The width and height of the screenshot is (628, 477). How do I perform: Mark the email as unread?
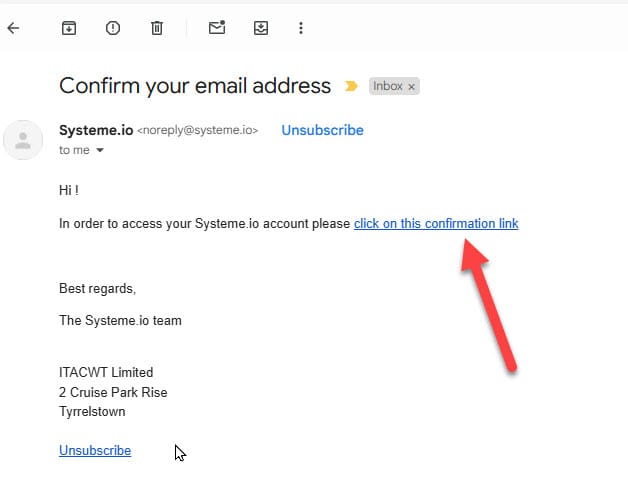click(217, 28)
